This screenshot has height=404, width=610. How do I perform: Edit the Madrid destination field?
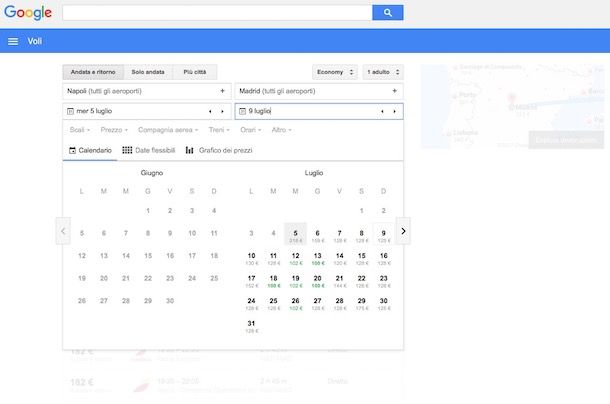[319, 91]
